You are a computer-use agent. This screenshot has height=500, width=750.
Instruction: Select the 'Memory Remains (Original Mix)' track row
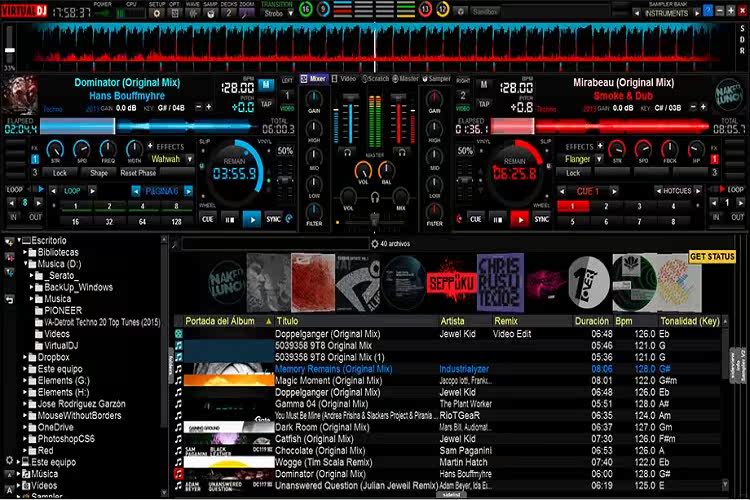[449, 369]
